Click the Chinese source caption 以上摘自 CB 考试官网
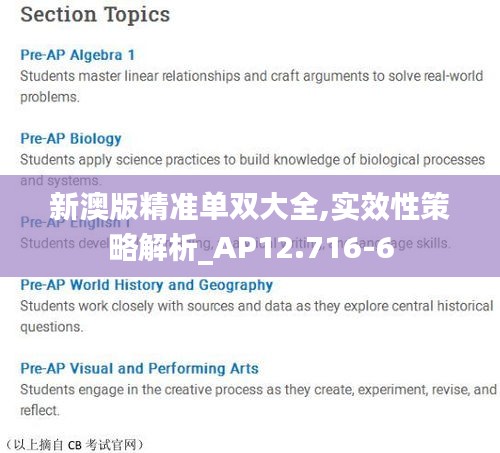 pyautogui.click(x=75, y=445)
